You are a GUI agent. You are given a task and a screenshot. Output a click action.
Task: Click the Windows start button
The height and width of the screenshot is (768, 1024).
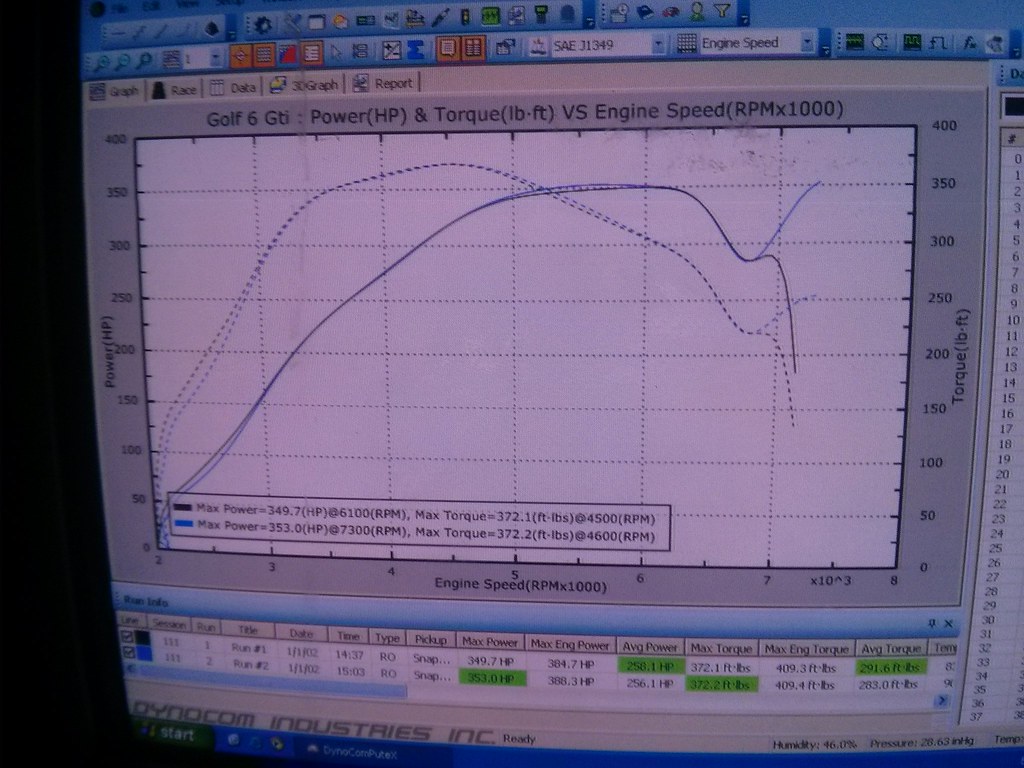tap(168, 736)
